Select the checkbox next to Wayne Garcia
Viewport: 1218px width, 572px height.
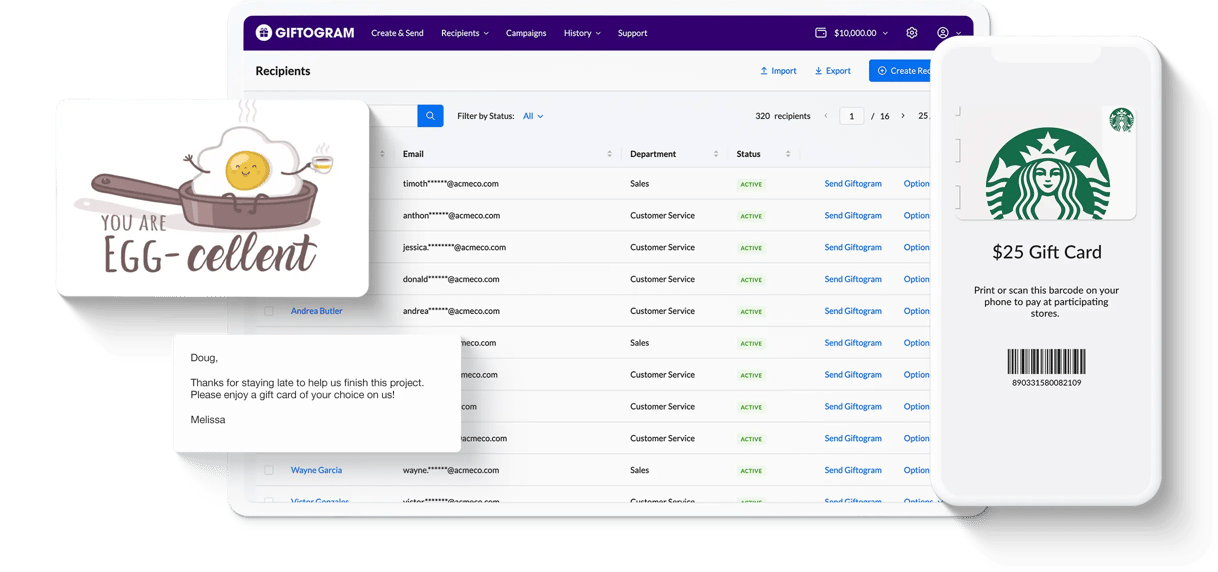(x=269, y=470)
